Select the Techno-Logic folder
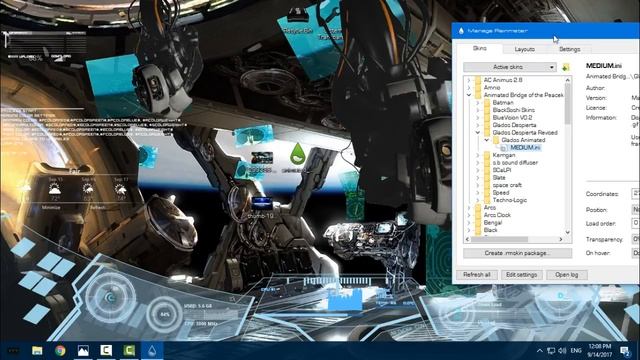 tap(510, 200)
